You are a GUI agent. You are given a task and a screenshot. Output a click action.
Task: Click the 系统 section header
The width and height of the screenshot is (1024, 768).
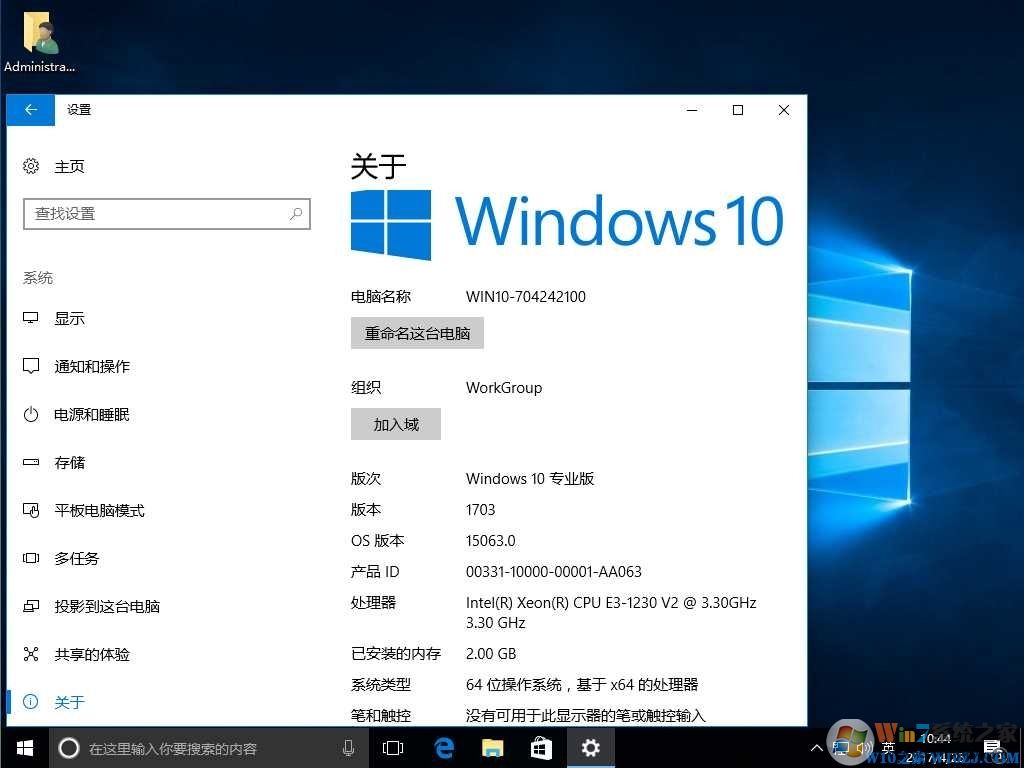tap(38, 278)
